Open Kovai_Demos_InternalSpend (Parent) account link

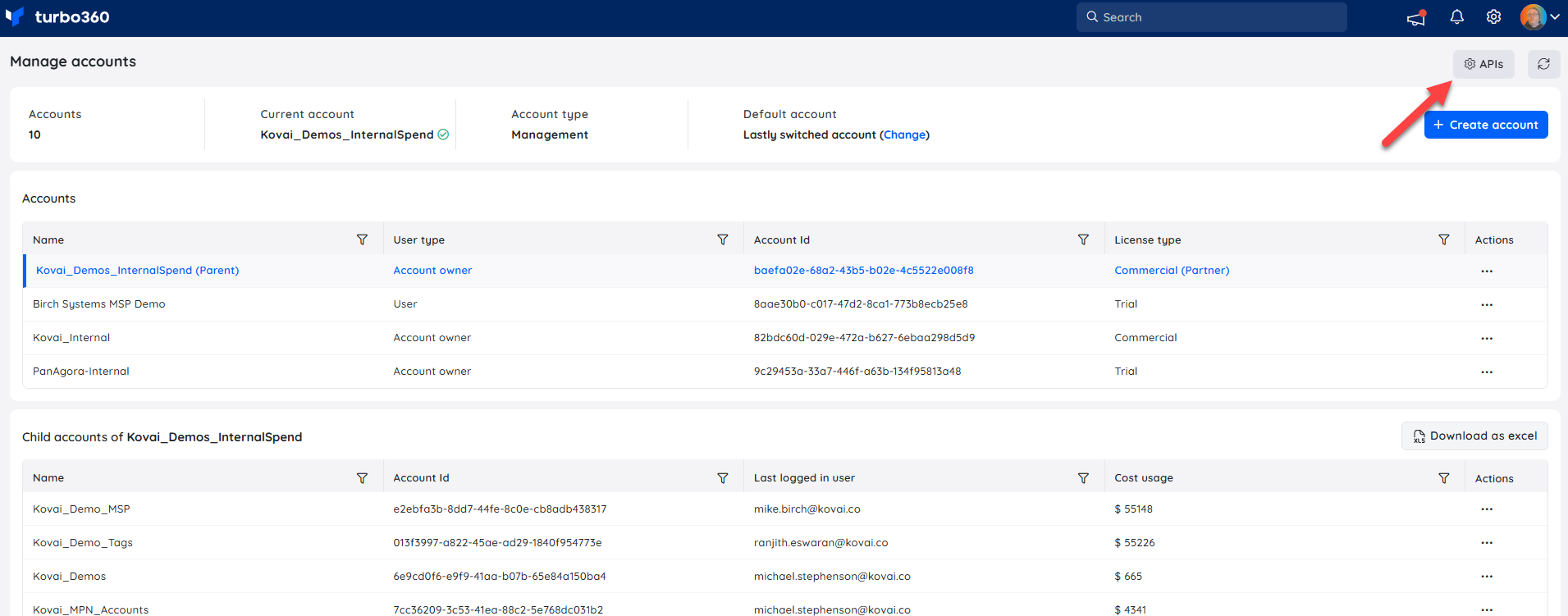pyautogui.click(x=137, y=271)
